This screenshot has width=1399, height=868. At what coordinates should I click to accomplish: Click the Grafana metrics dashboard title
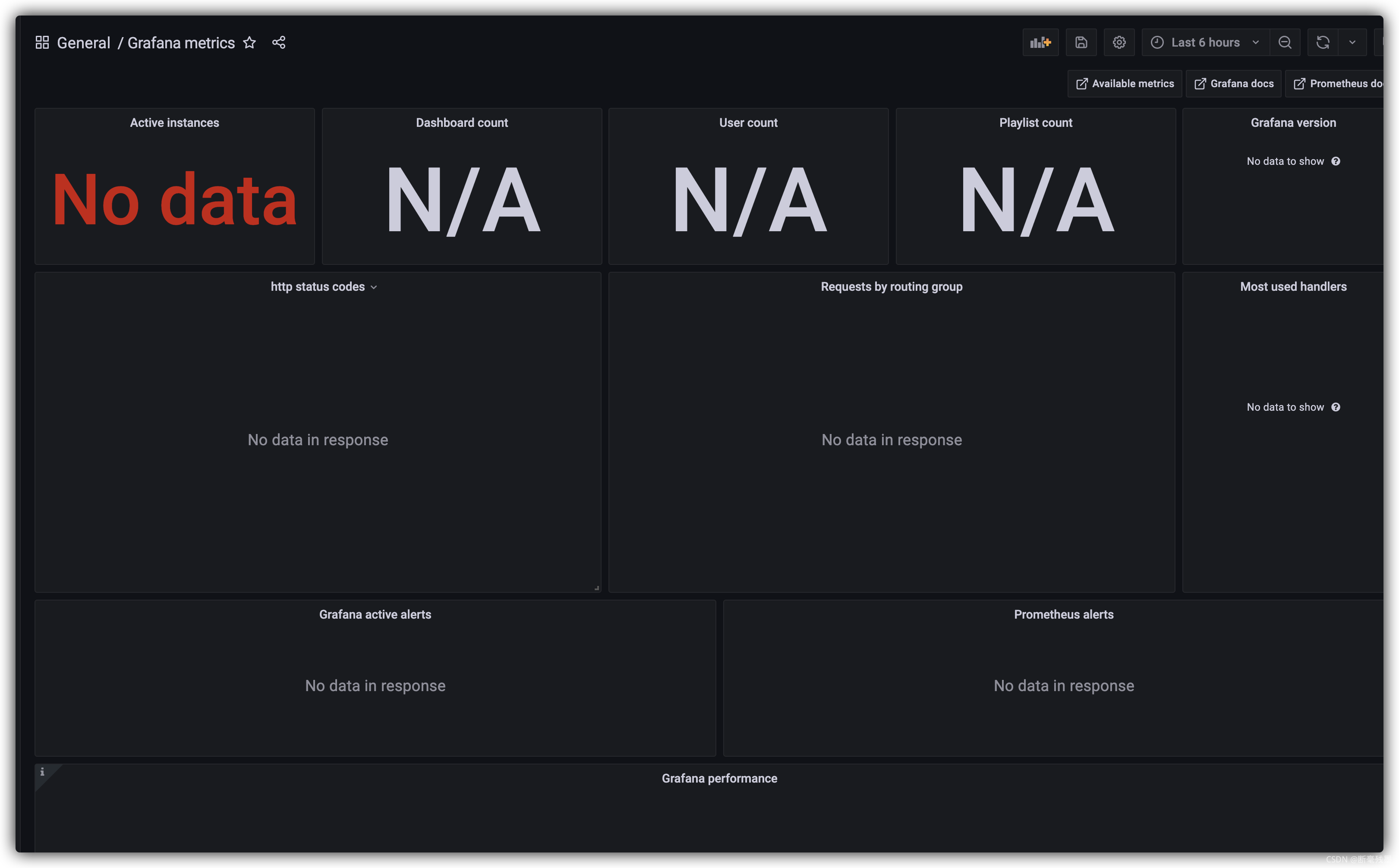[181, 43]
